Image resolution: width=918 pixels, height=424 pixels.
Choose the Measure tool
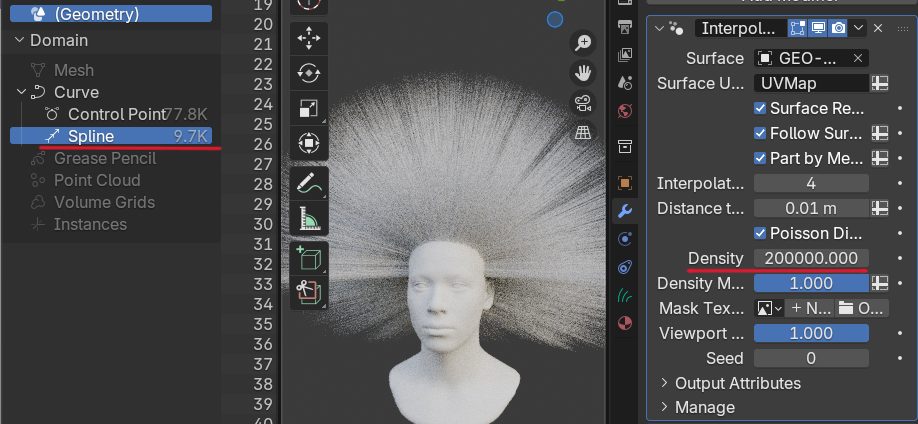(x=308, y=218)
